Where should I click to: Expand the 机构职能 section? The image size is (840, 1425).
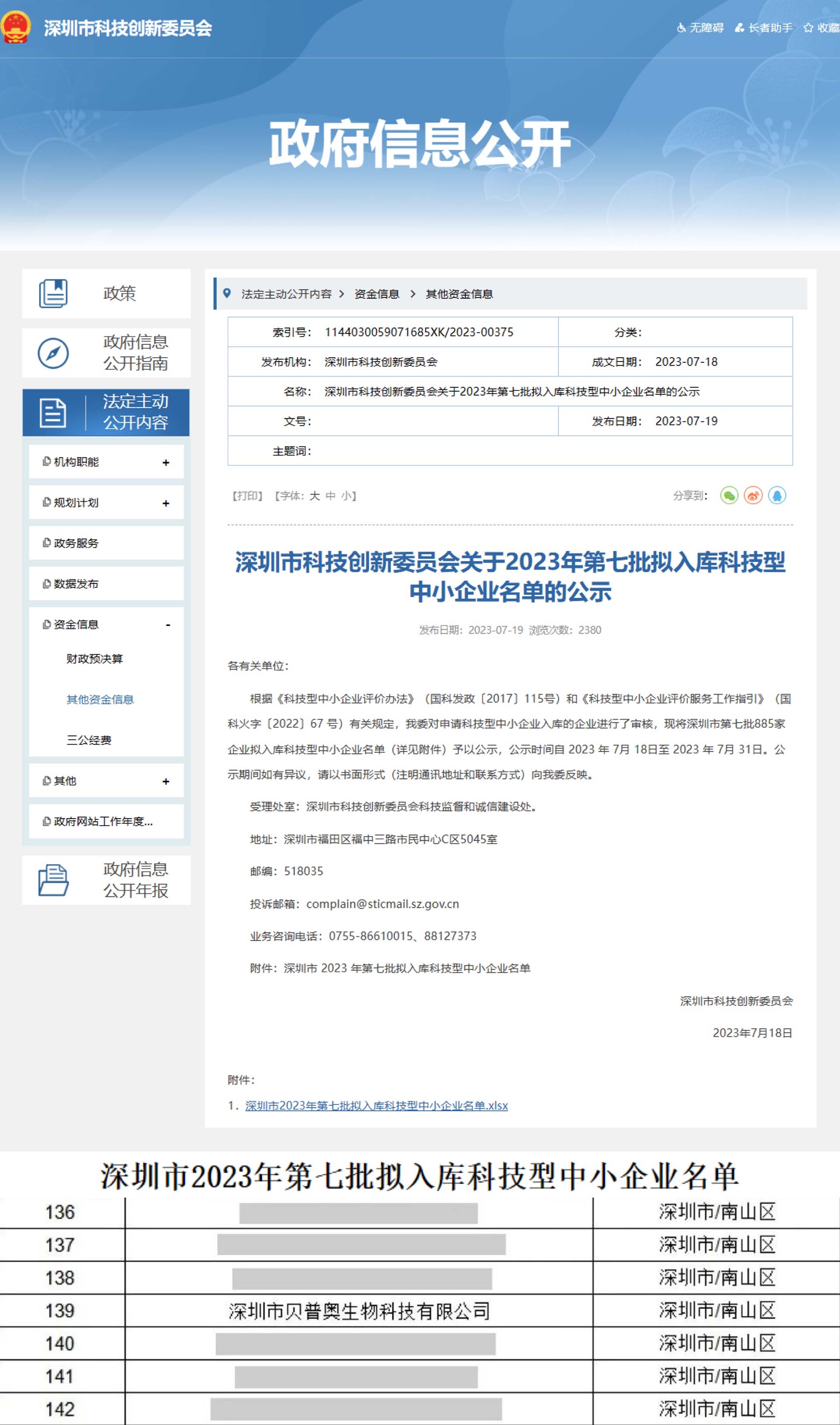[166, 463]
